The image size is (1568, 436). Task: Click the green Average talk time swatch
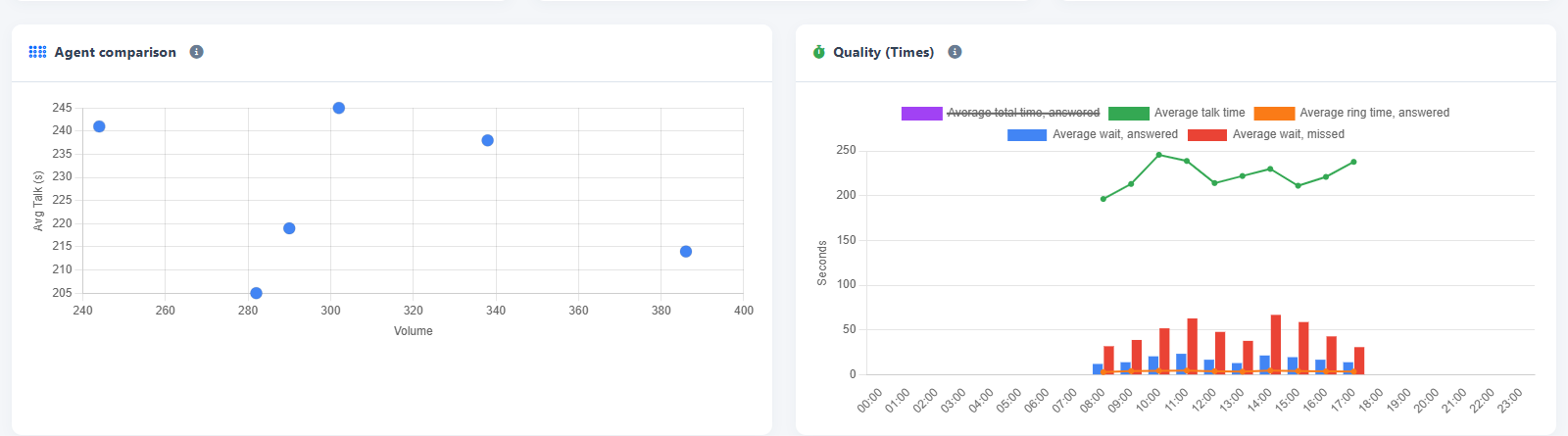pyautogui.click(x=1129, y=114)
